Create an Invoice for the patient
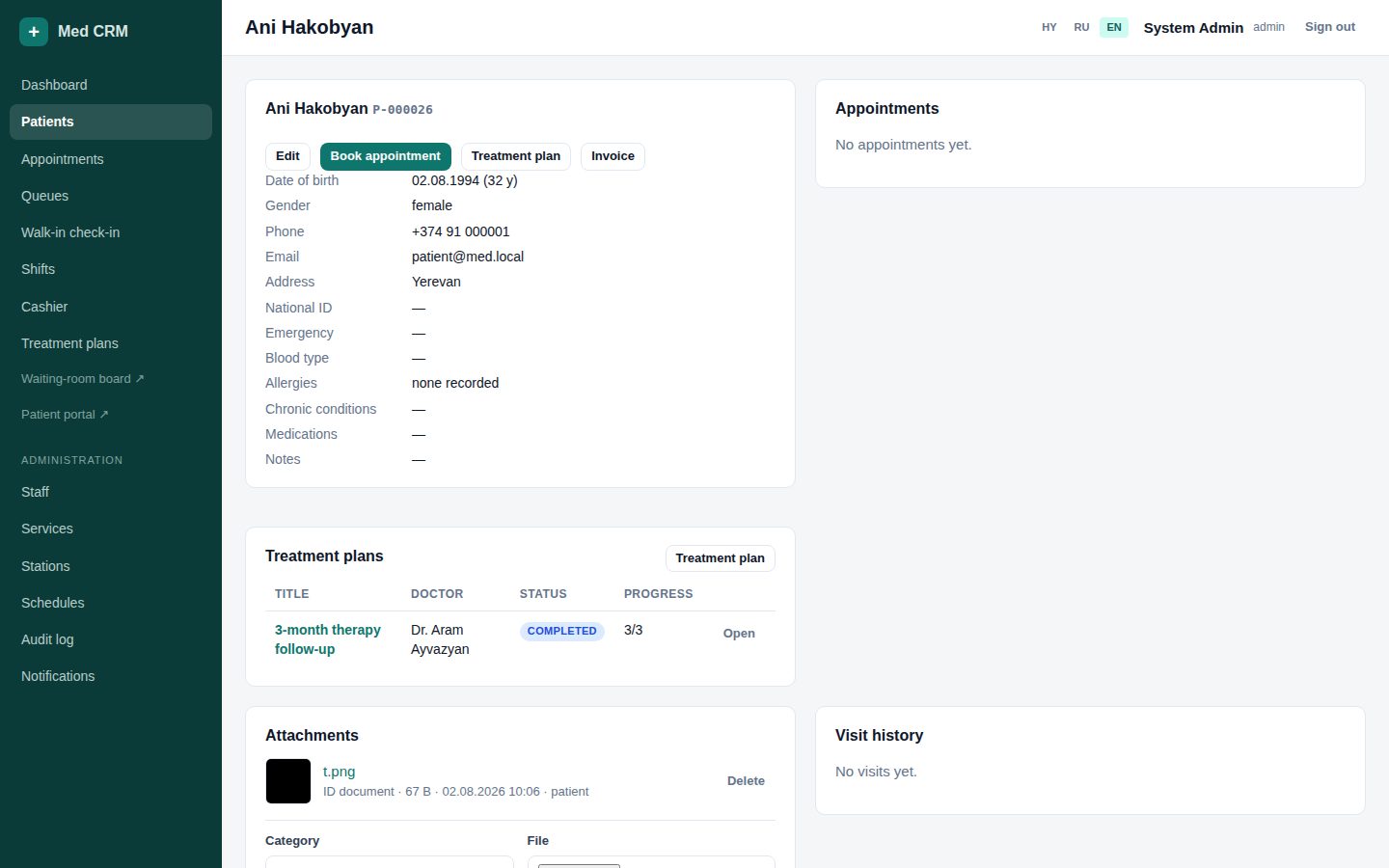 [x=613, y=156]
